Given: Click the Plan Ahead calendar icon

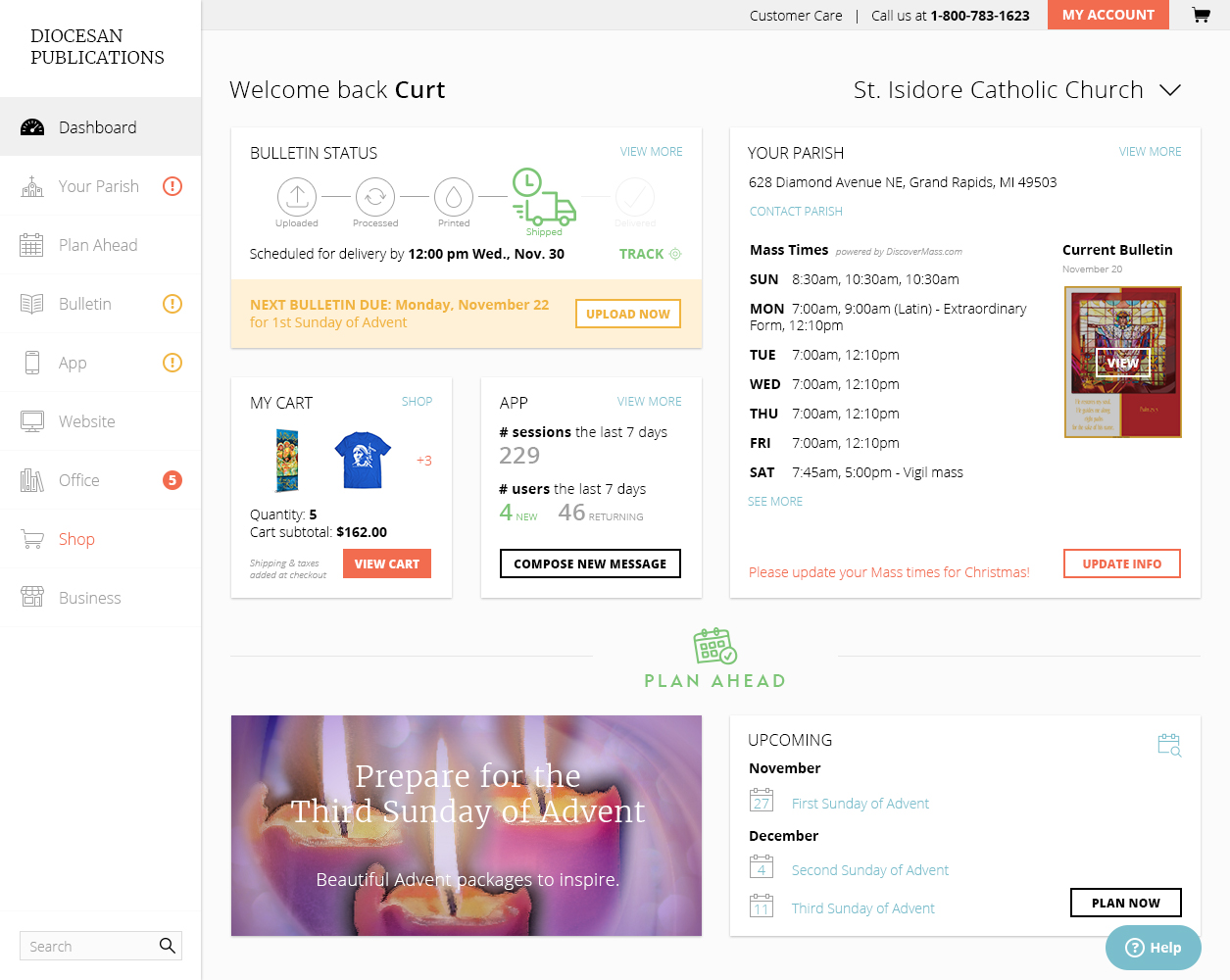Looking at the screenshot, I should pos(715,647).
